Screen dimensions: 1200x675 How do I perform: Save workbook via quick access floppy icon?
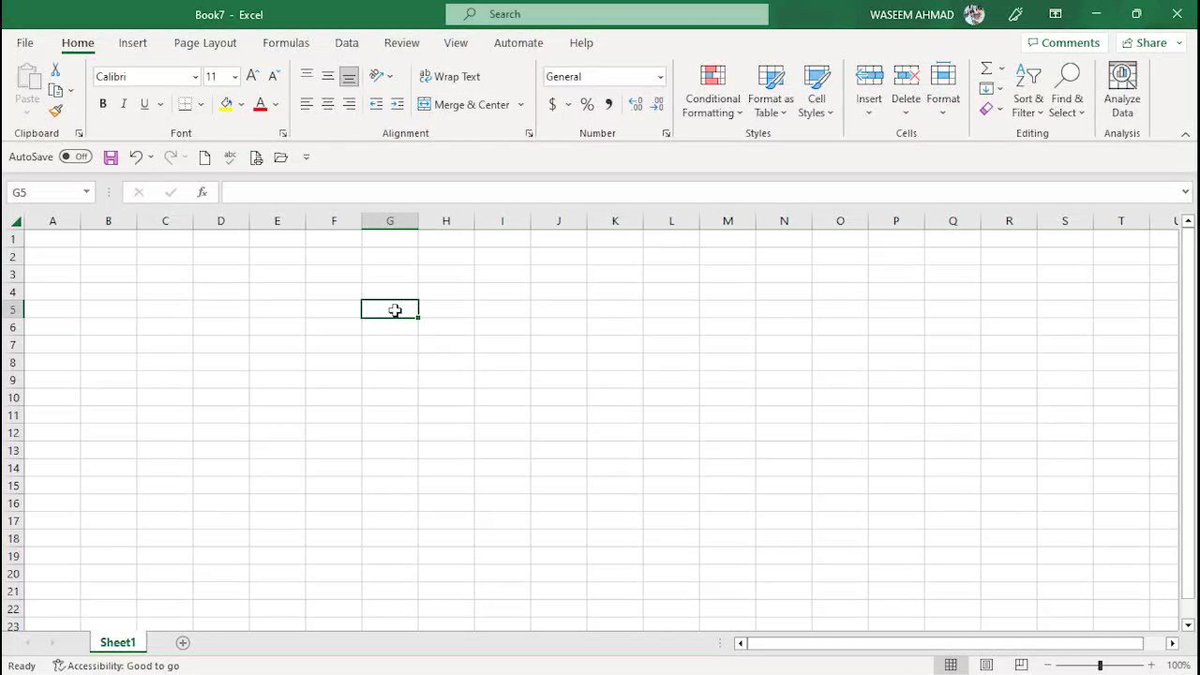(x=111, y=157)
